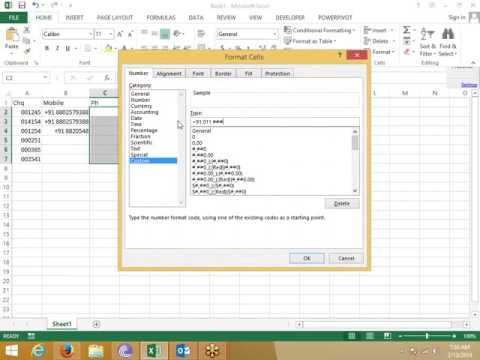This screenshot has width=480, height=360.
Task: Click Sign in at top right
Action: click(x=456, y=17)
